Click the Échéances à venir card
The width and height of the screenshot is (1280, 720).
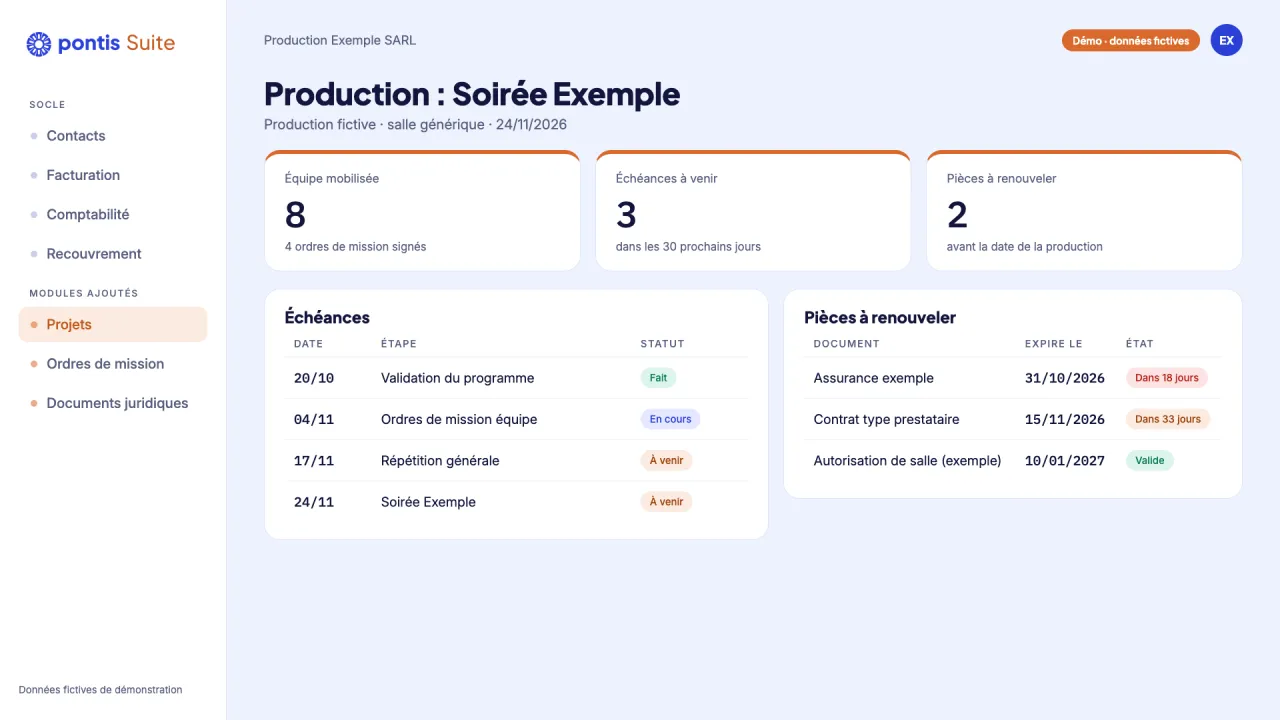753,210
